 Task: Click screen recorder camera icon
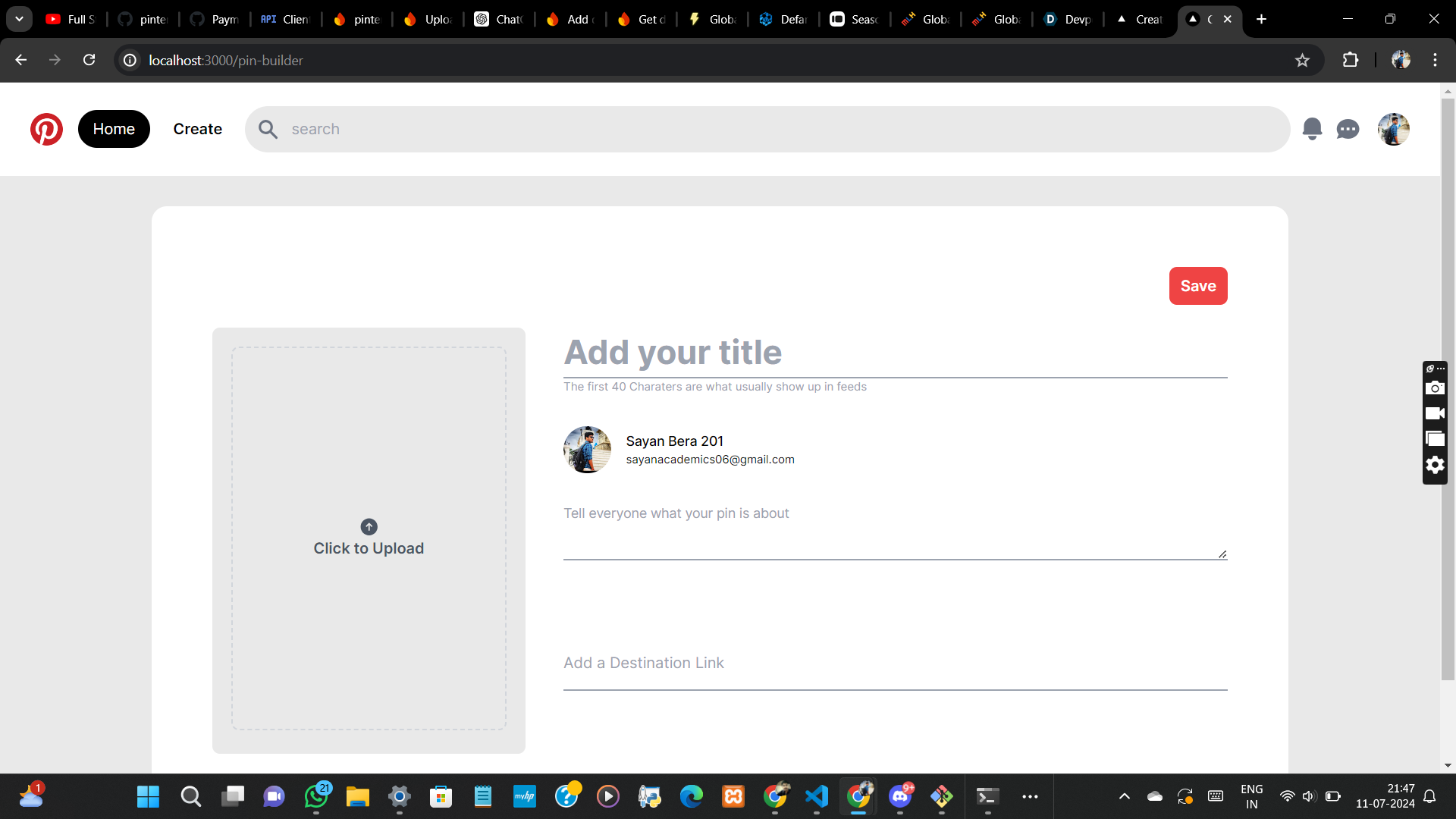tap(1435, 388)
